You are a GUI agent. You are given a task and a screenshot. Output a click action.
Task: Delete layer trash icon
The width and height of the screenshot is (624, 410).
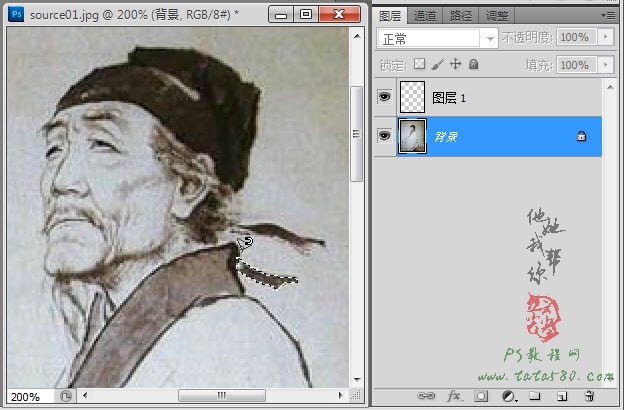(589, 396)
